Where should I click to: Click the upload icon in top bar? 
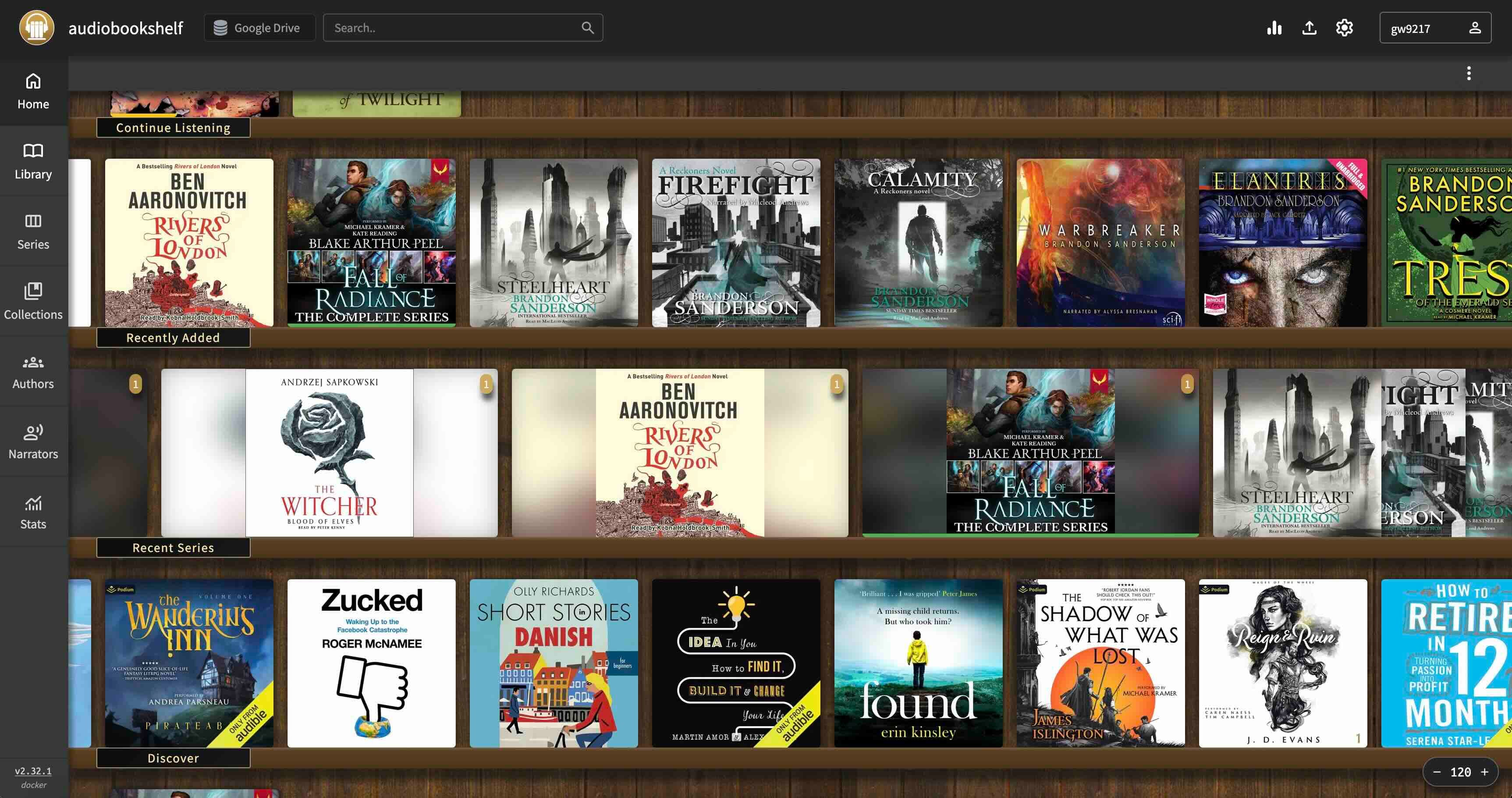click(x=1309, y=28)
